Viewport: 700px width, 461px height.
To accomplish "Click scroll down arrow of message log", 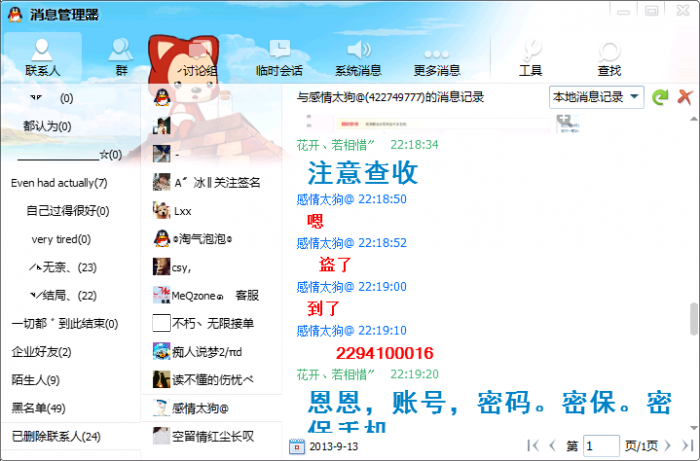I will pos(693,428).
